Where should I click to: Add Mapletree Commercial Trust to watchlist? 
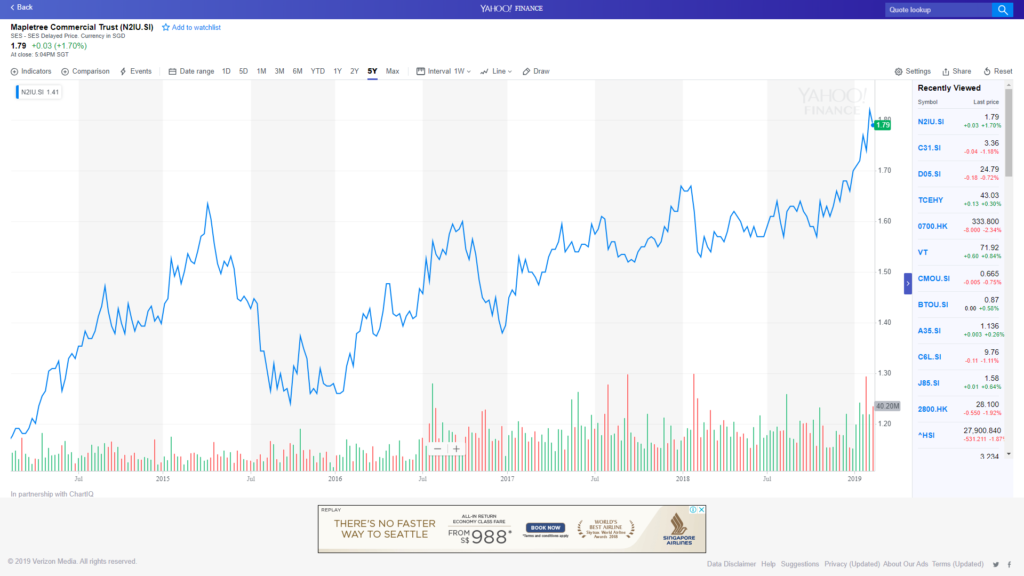(x=191, y=27)
